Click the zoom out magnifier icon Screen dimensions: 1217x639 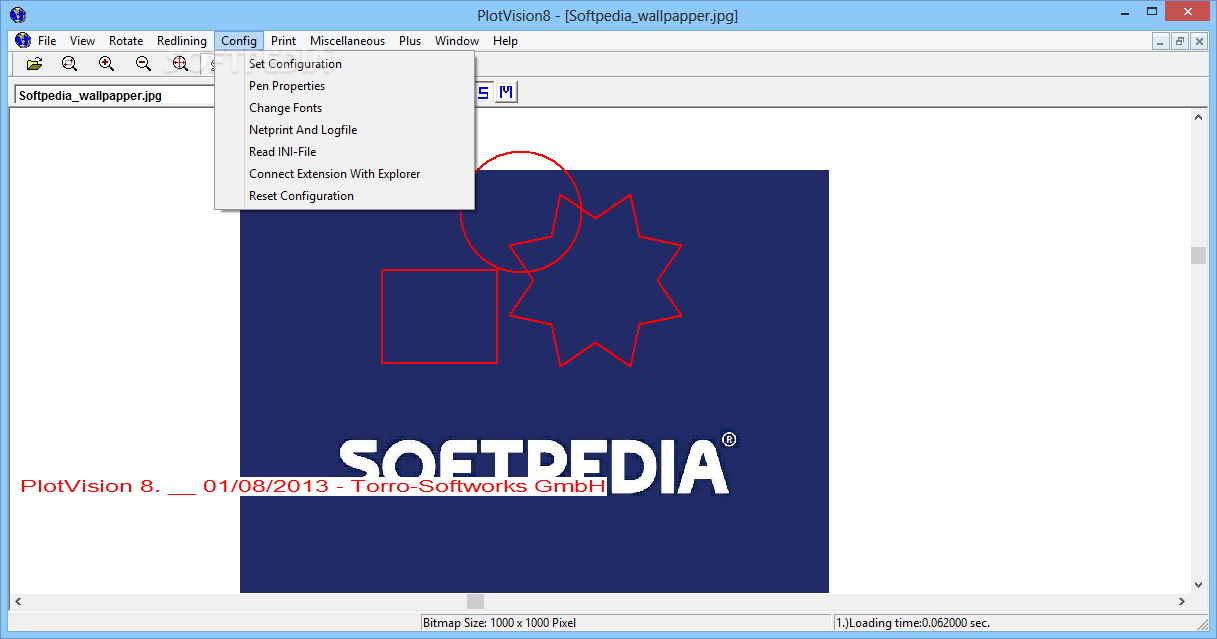144,64
